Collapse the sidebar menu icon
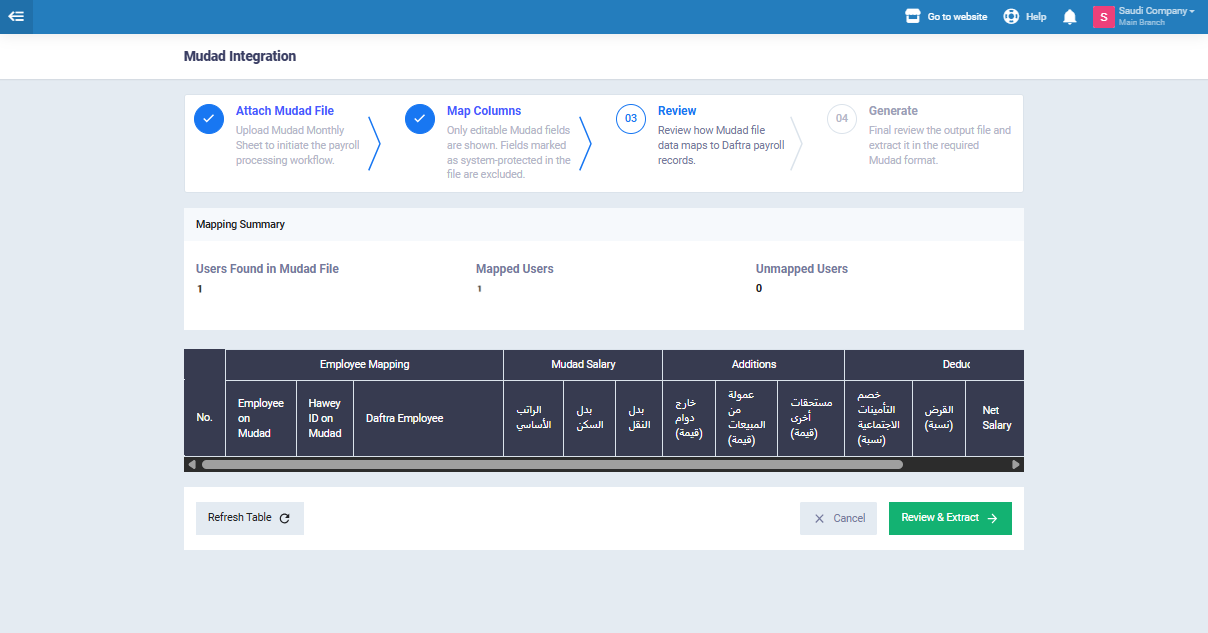Screen dimensions: 1208x633 [x=16, y=16]
